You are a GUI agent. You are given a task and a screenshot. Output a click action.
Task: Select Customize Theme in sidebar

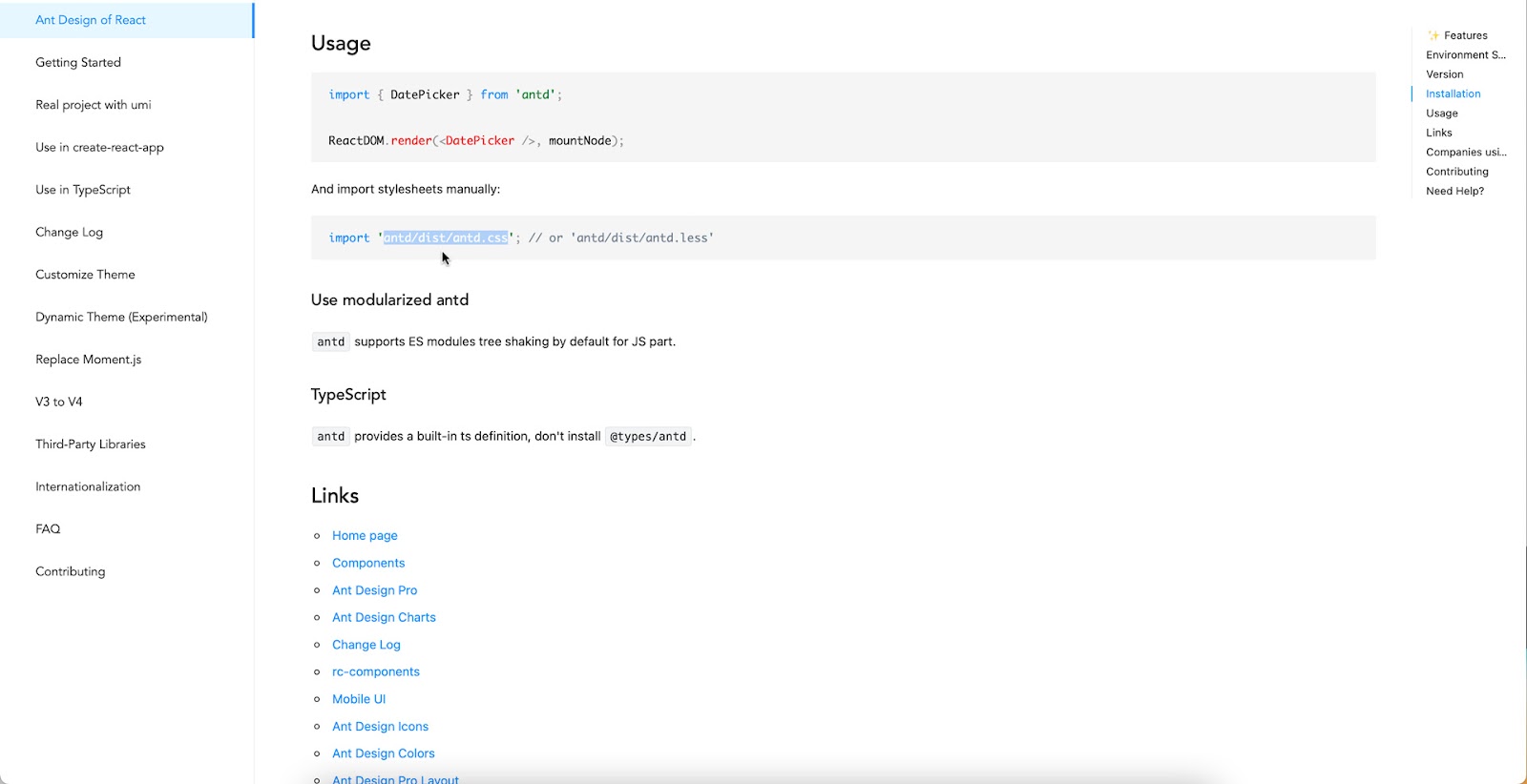pos(85,275)
